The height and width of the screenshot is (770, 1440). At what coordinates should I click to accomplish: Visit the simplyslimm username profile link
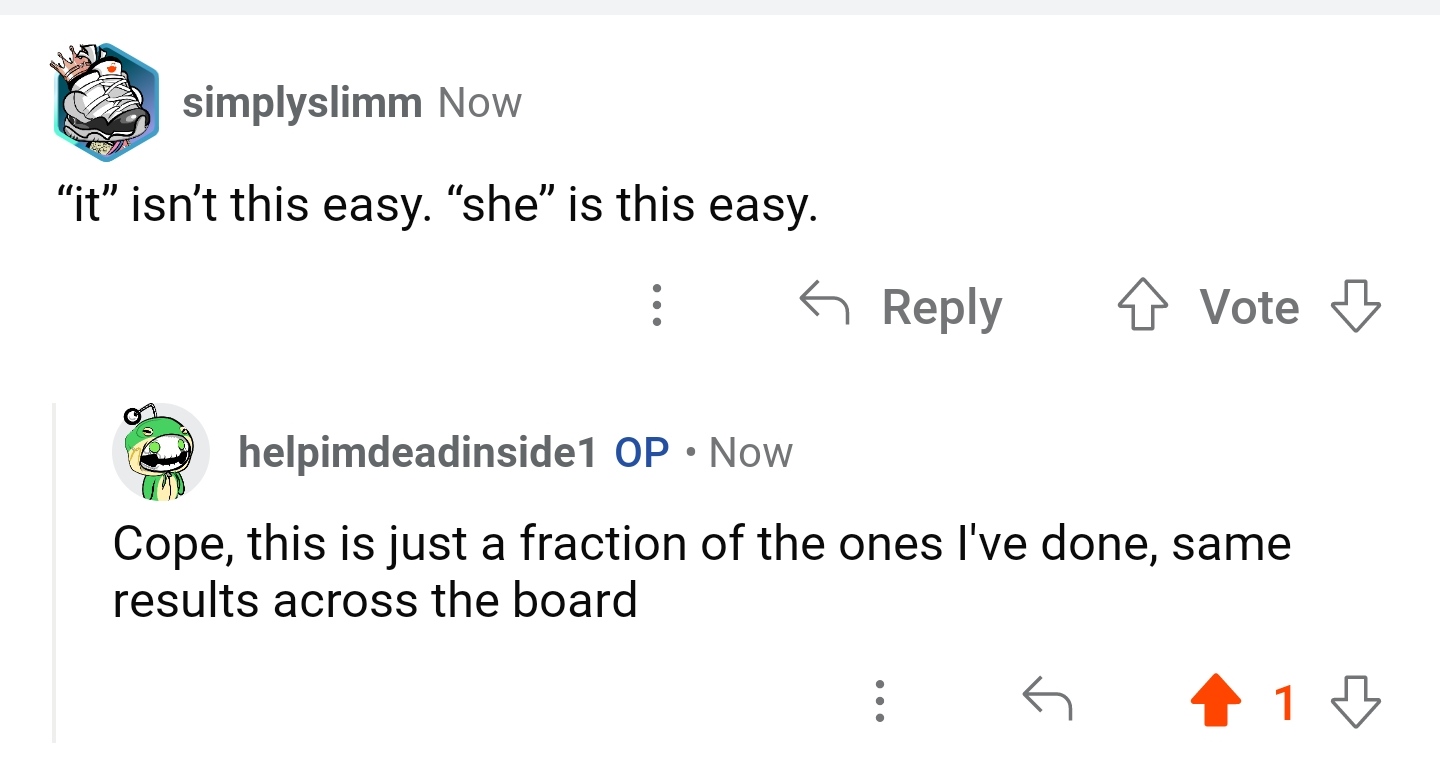coord(302,103)
